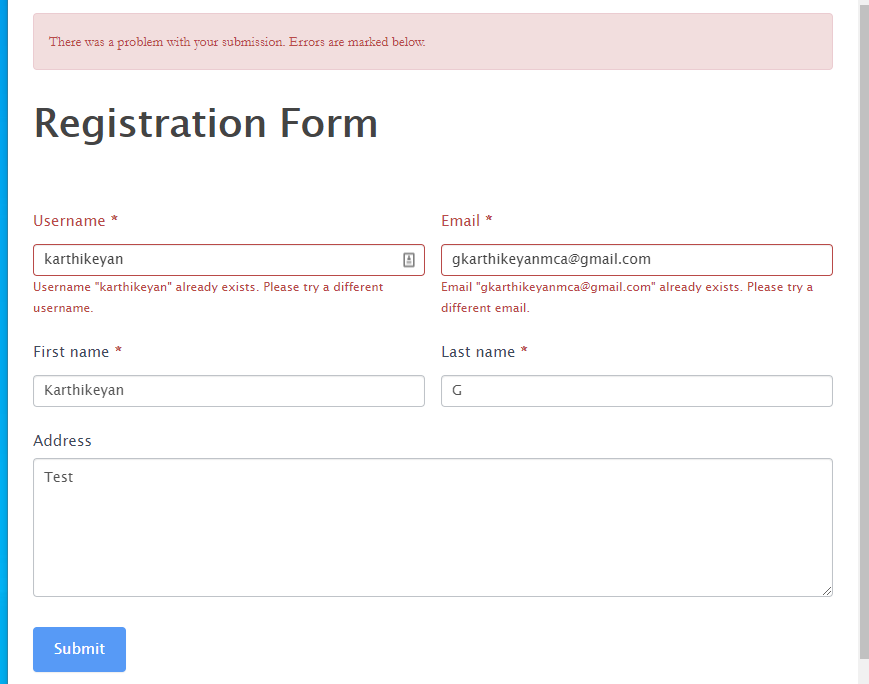The image size is (869, 684).
Task: Click the textarea resize grip in Address box
Action: (826, 591)
